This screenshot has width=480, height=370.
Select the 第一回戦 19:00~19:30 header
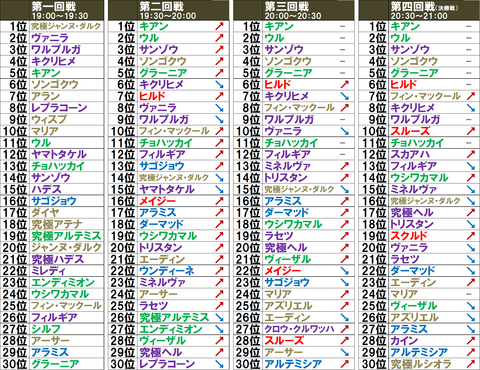[x=52, y=10]
